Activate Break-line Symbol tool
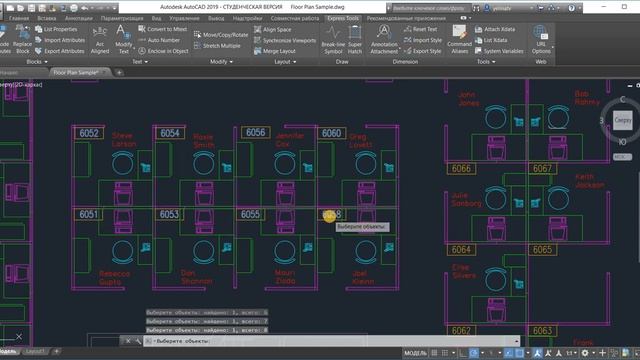The height and width of the screenshot is (360, 640). 333,40
